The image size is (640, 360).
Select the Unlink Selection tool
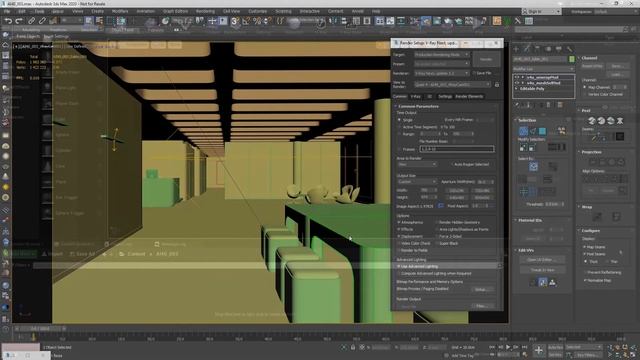42,20
